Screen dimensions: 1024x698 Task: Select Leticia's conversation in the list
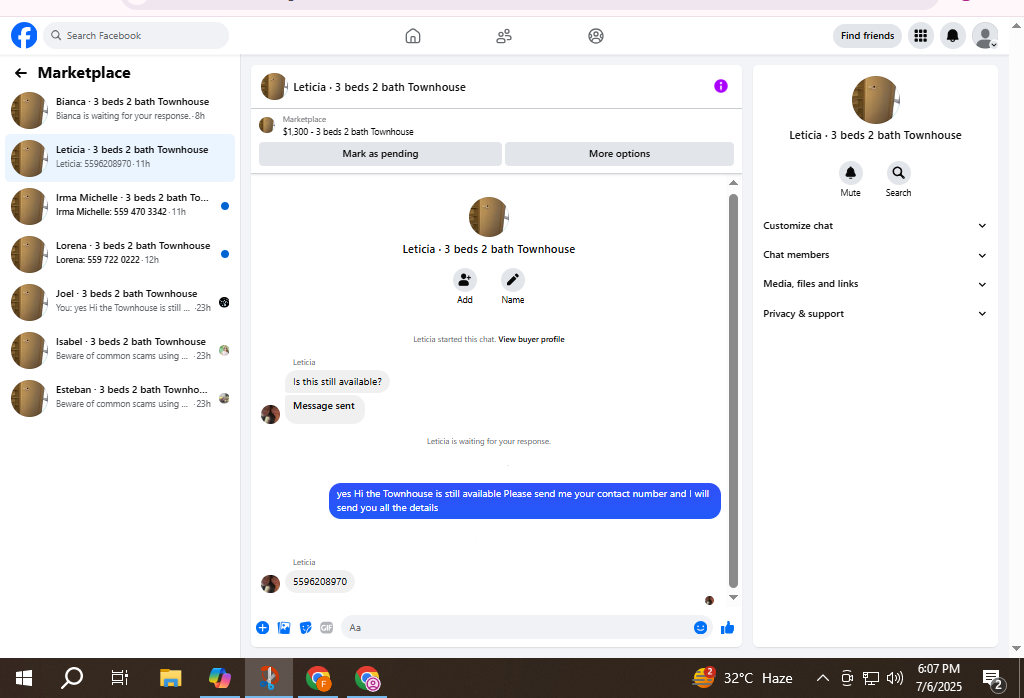coord(120,158)
